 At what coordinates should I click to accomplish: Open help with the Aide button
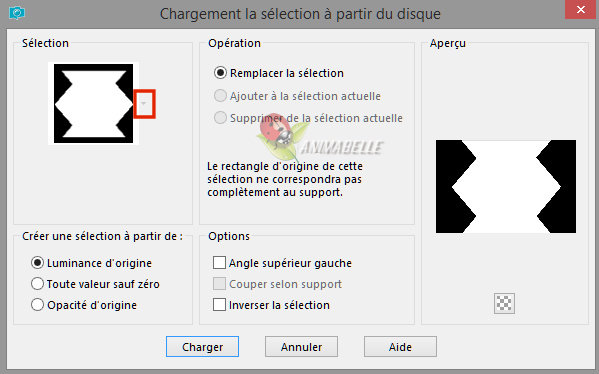pyautogui.click(x=400, y=346)
